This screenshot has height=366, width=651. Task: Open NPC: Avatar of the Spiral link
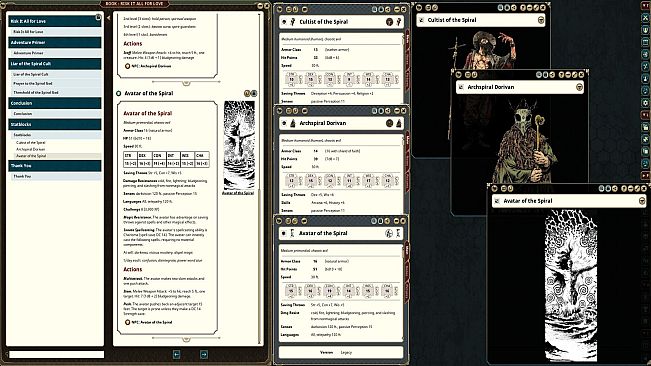[152, 322]
